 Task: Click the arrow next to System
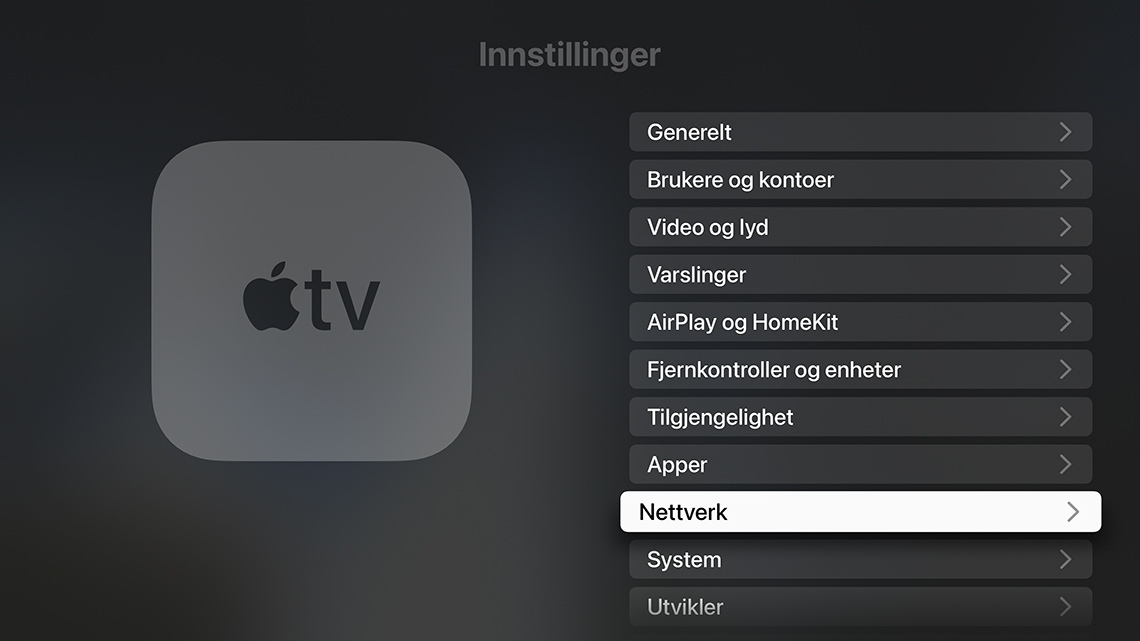click(x=1065, y=560)
